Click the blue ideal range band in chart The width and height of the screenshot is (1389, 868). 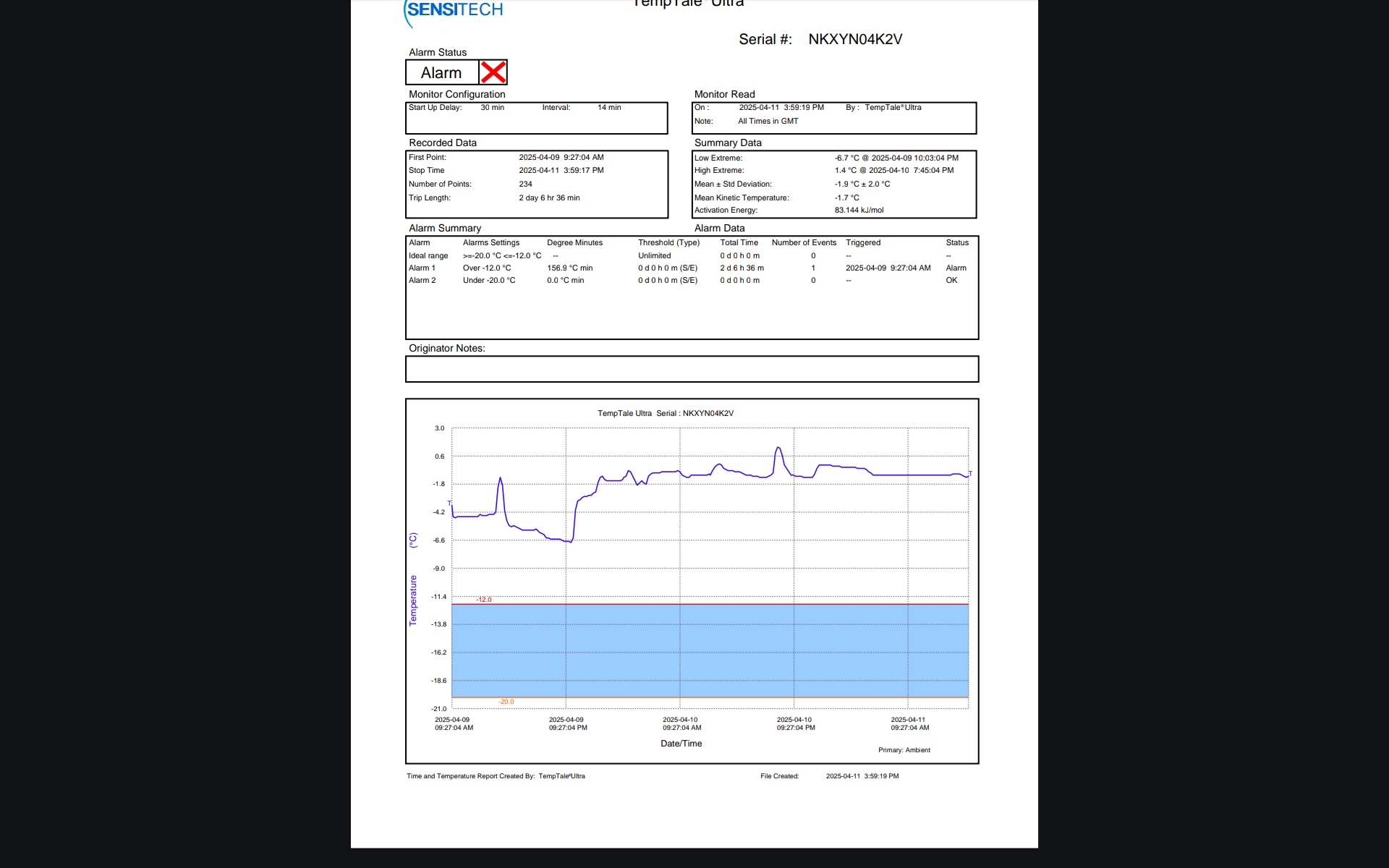[x=710, y=651]
